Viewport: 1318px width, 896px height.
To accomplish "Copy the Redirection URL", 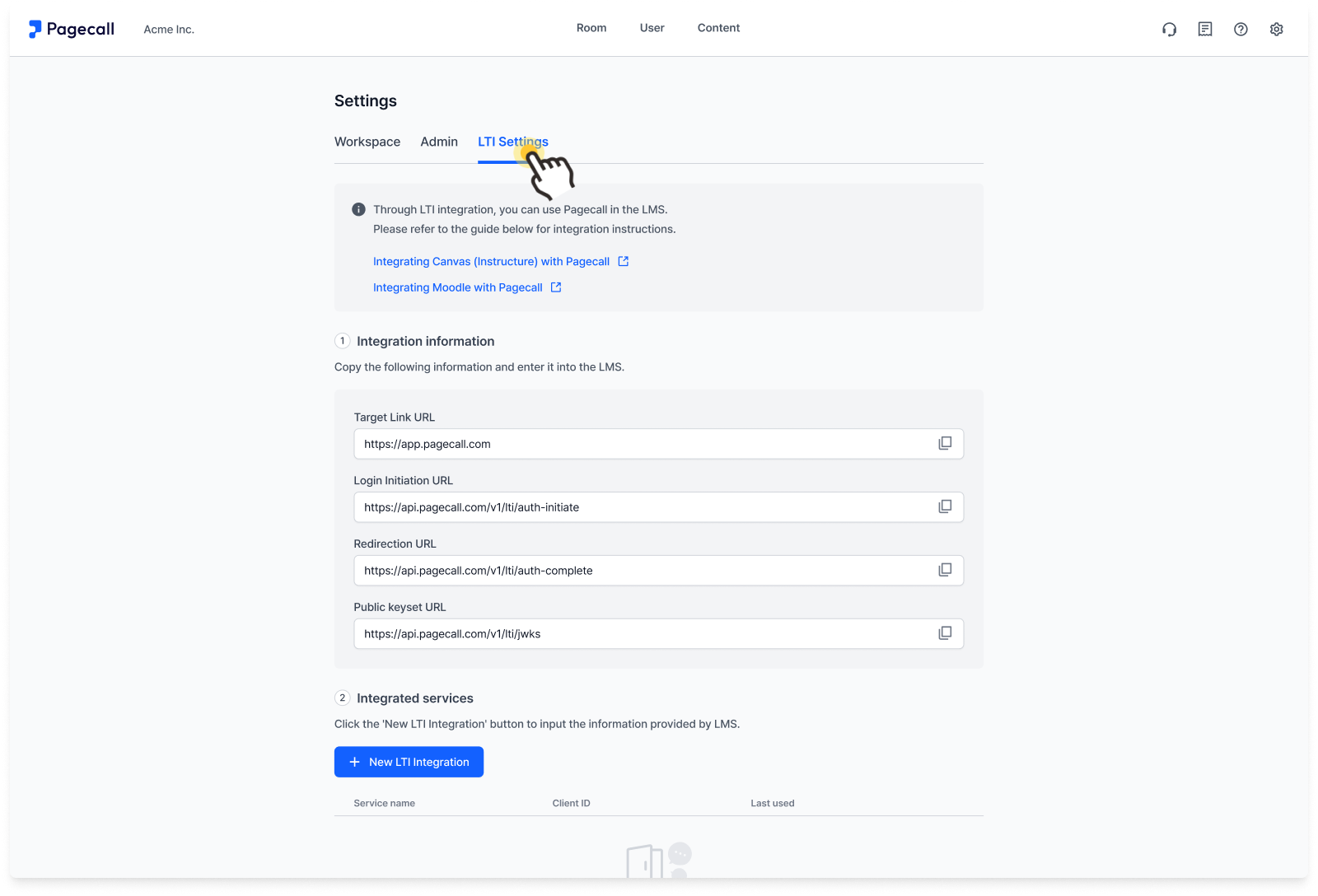I will pos(945,570).
